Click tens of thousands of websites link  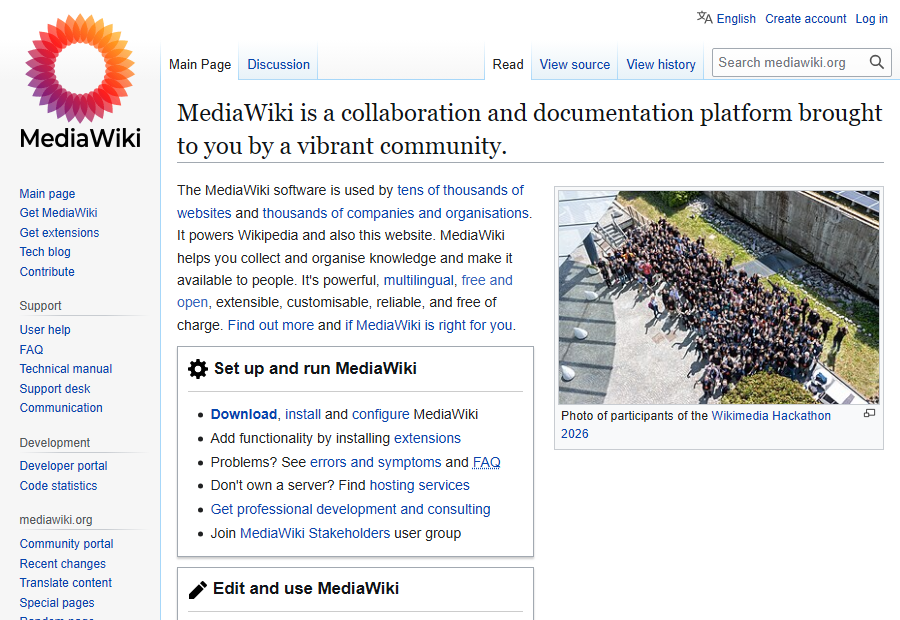[460, 191]
